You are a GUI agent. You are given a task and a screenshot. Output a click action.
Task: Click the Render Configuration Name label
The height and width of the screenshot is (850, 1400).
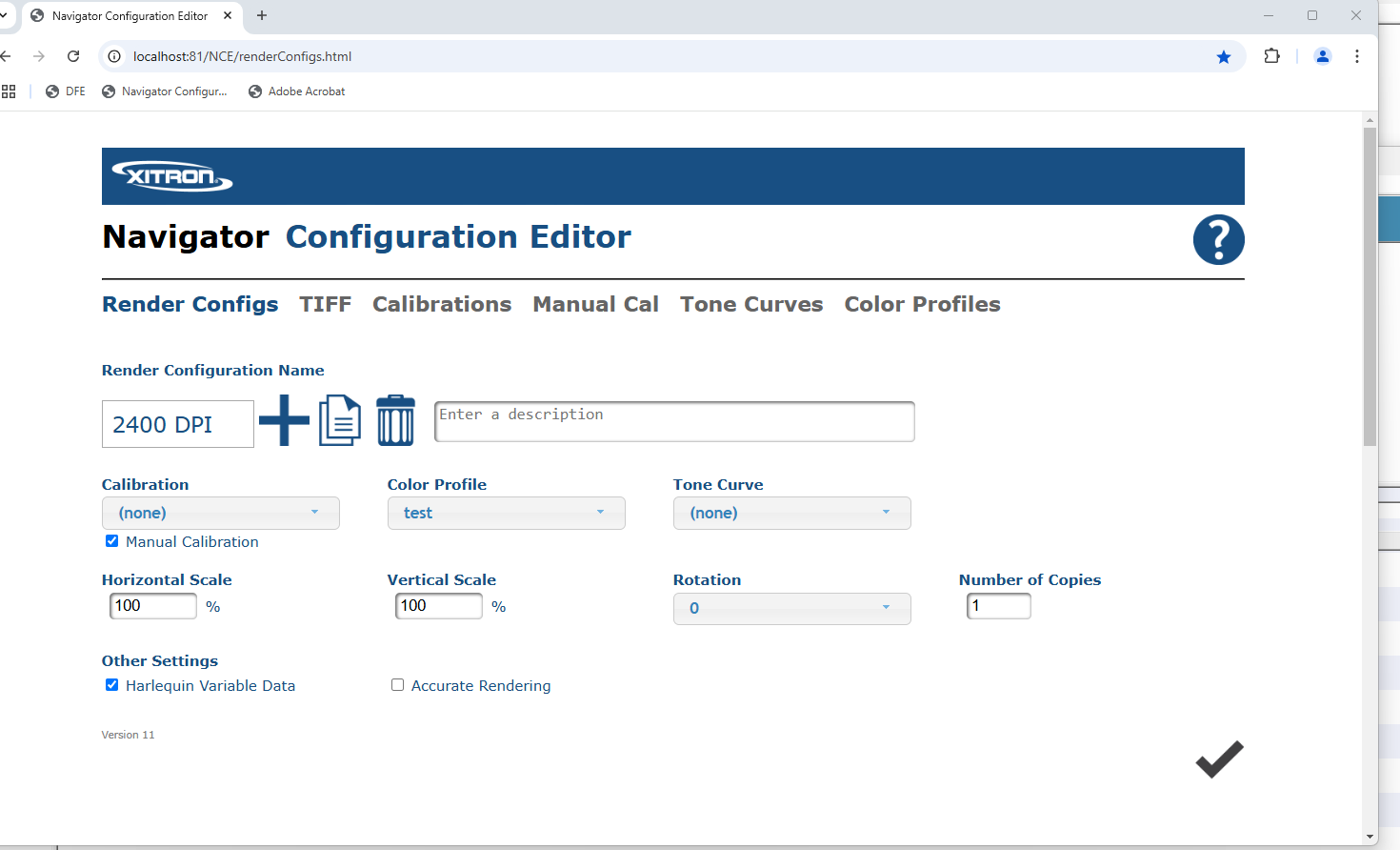point(213,370)
